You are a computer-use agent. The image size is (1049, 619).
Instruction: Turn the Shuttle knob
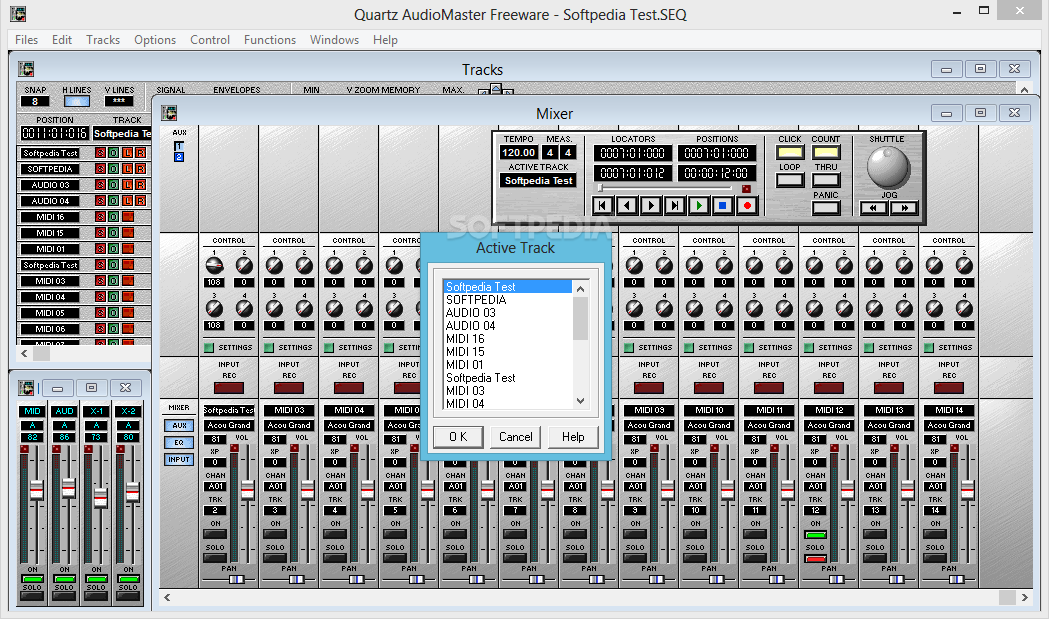(888, 167)
